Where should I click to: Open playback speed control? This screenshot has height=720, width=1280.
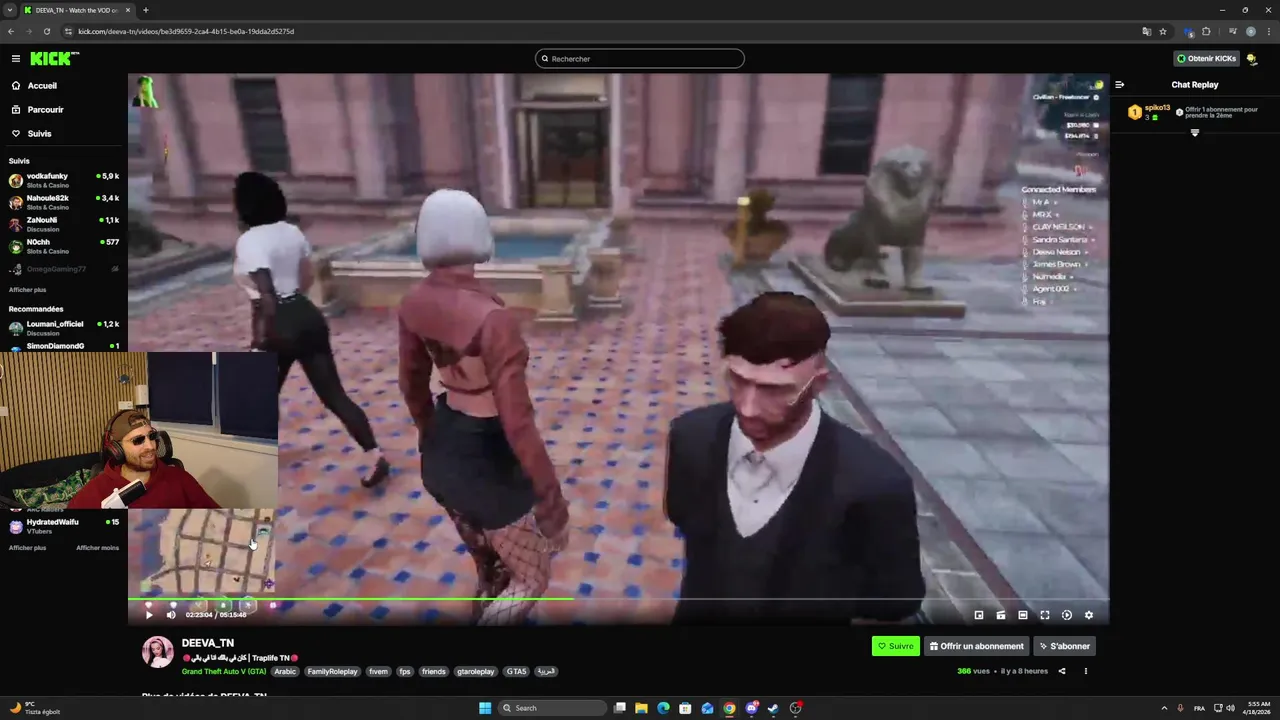pos(1067,615)
